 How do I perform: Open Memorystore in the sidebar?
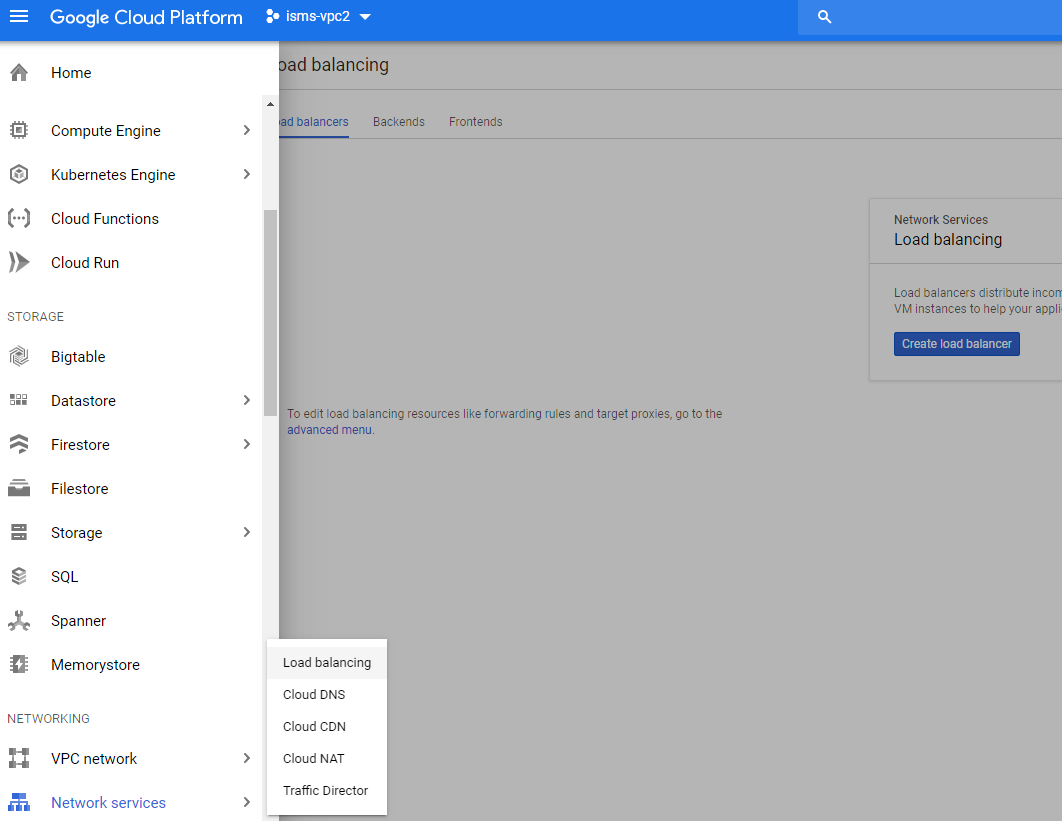(95, 665)
